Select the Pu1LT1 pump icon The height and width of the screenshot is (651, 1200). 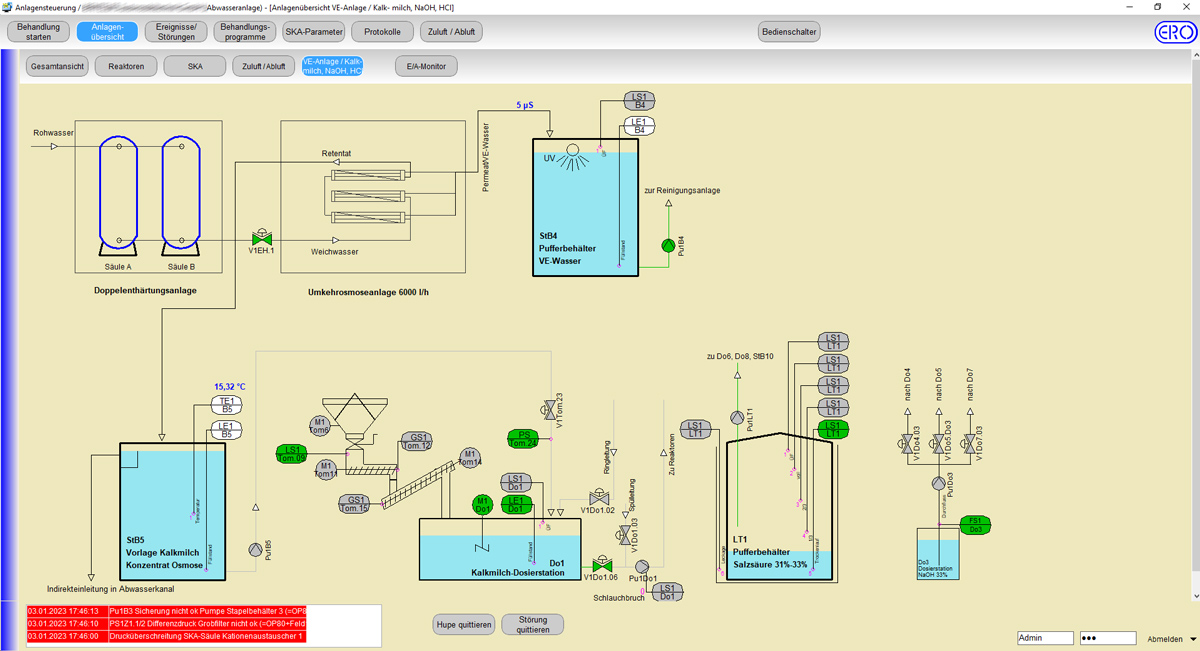pyautogui.click(x=737, y=418)
